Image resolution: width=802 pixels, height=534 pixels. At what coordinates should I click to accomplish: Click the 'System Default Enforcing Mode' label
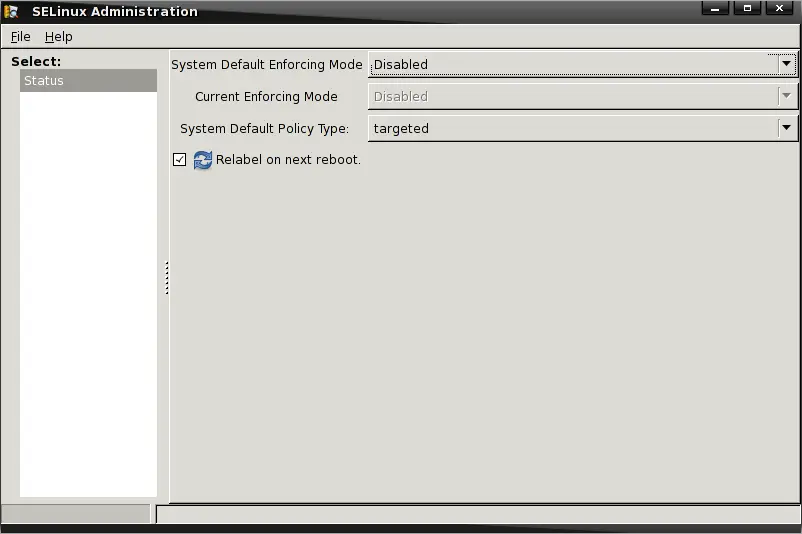[x=266, y=64]
